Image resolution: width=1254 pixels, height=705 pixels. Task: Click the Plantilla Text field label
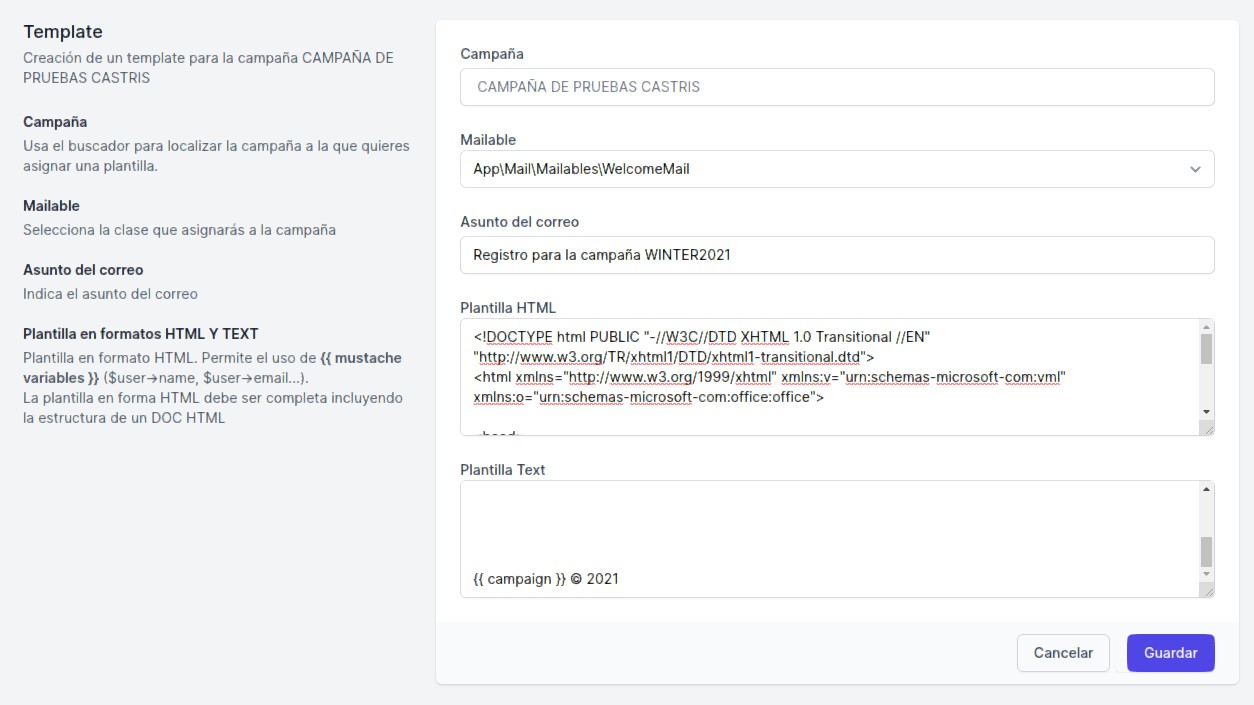click(502, 469)
